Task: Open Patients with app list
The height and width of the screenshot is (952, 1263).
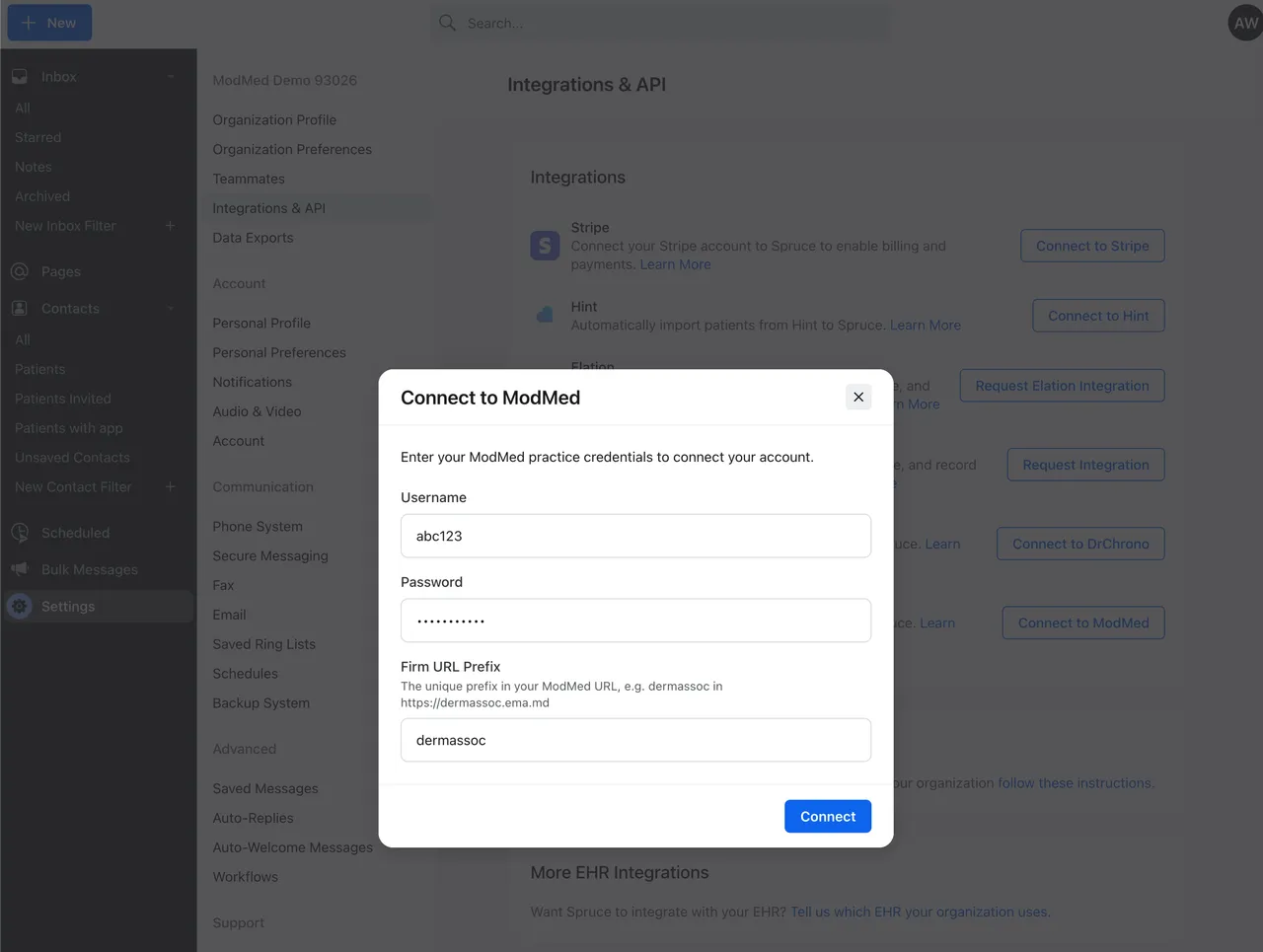Action: click(69, 428)
